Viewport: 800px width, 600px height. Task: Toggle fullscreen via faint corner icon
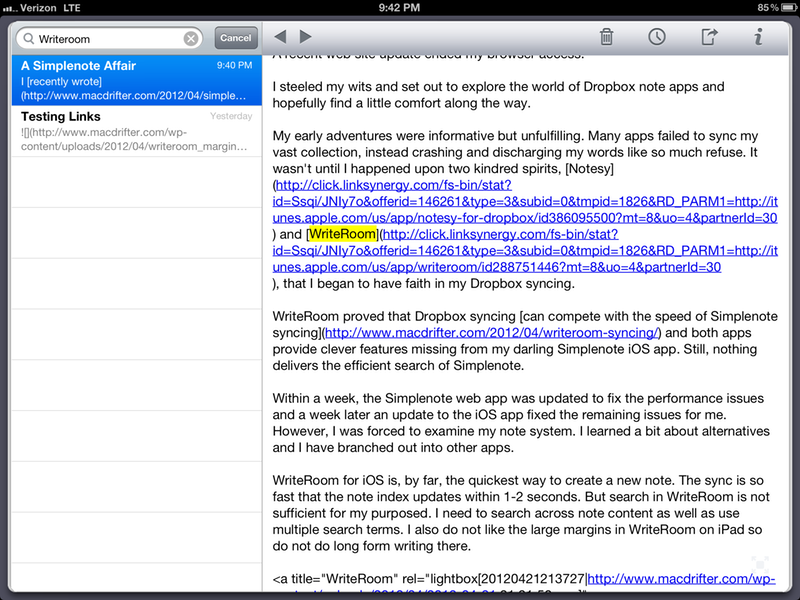click(x=760, y=565)
